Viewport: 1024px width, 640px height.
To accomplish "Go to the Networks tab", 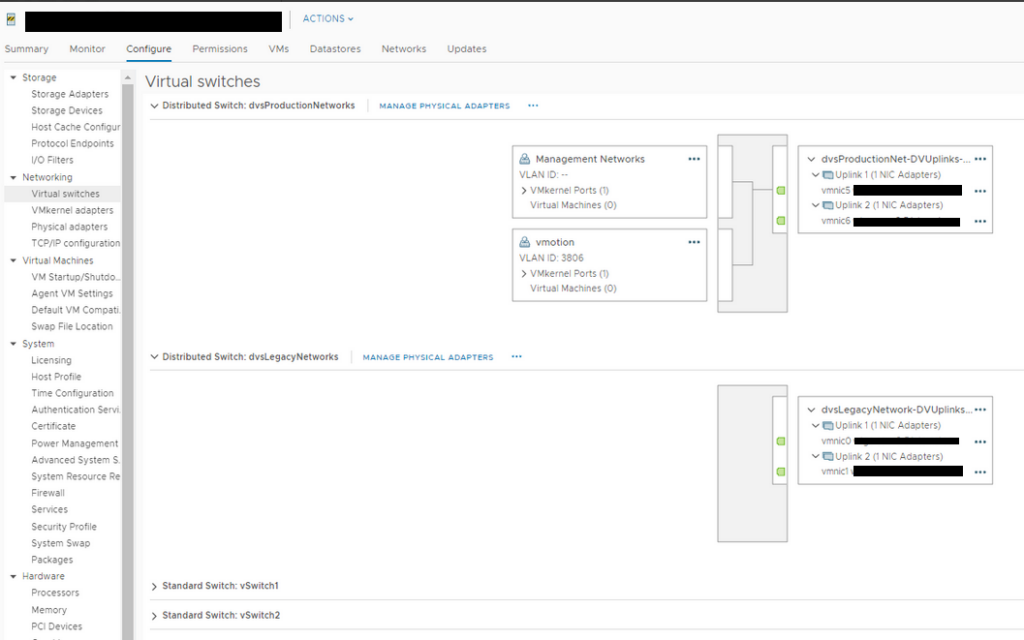I will 404,49.
